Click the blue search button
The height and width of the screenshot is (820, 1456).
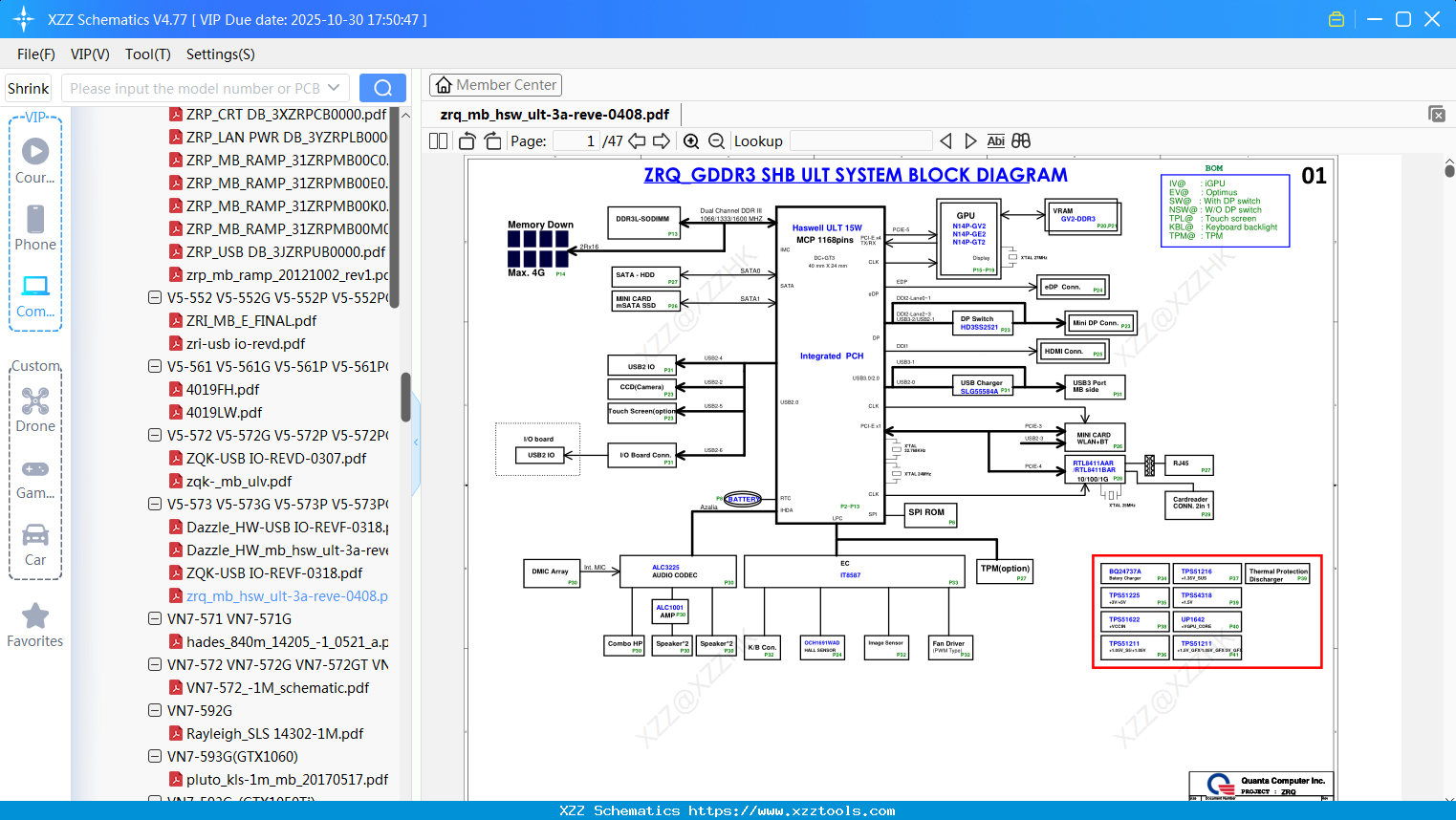(382, 88)
